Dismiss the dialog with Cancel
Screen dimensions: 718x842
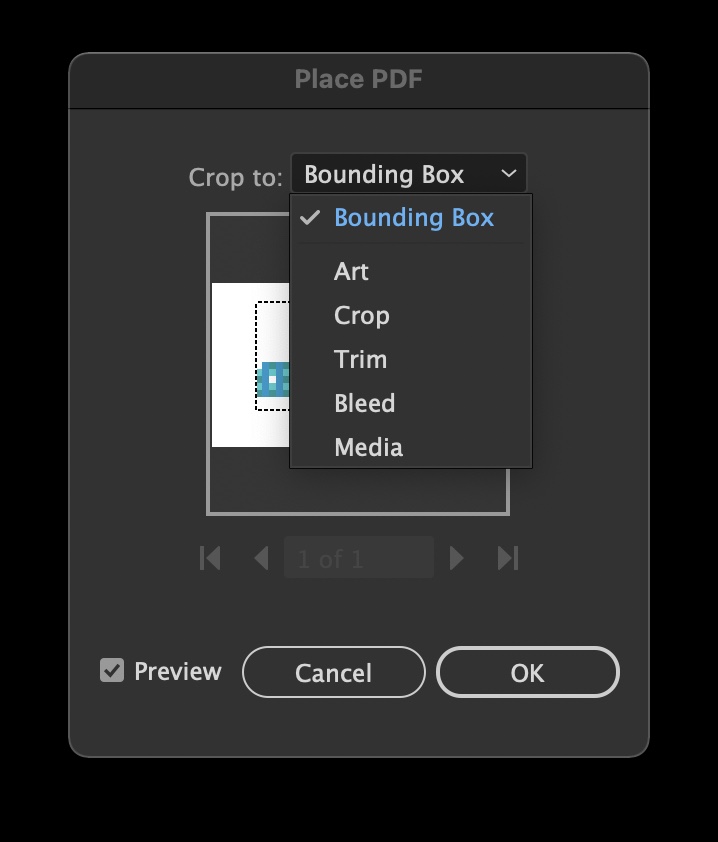pos(333,671)
